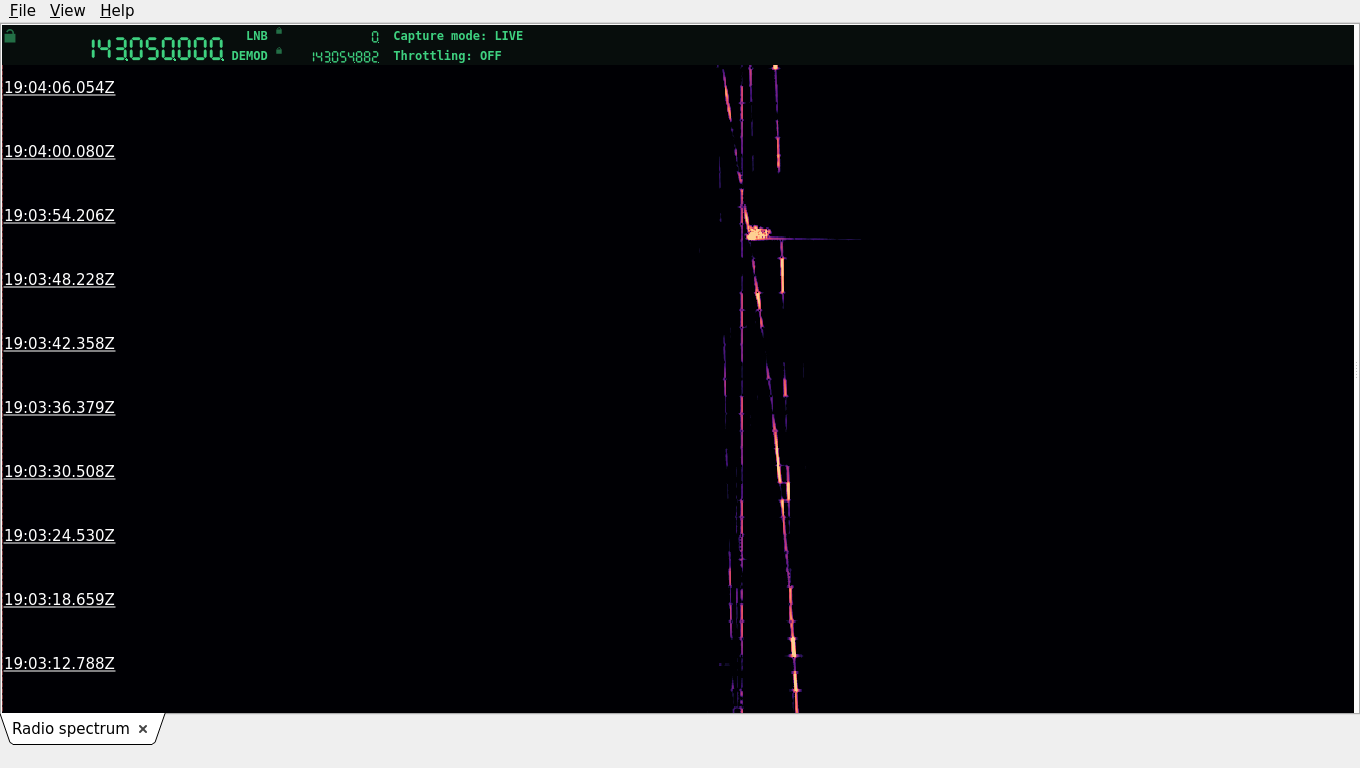Toggle the main frequency lock icon
1360x768 pixels.
coord(10,36)
